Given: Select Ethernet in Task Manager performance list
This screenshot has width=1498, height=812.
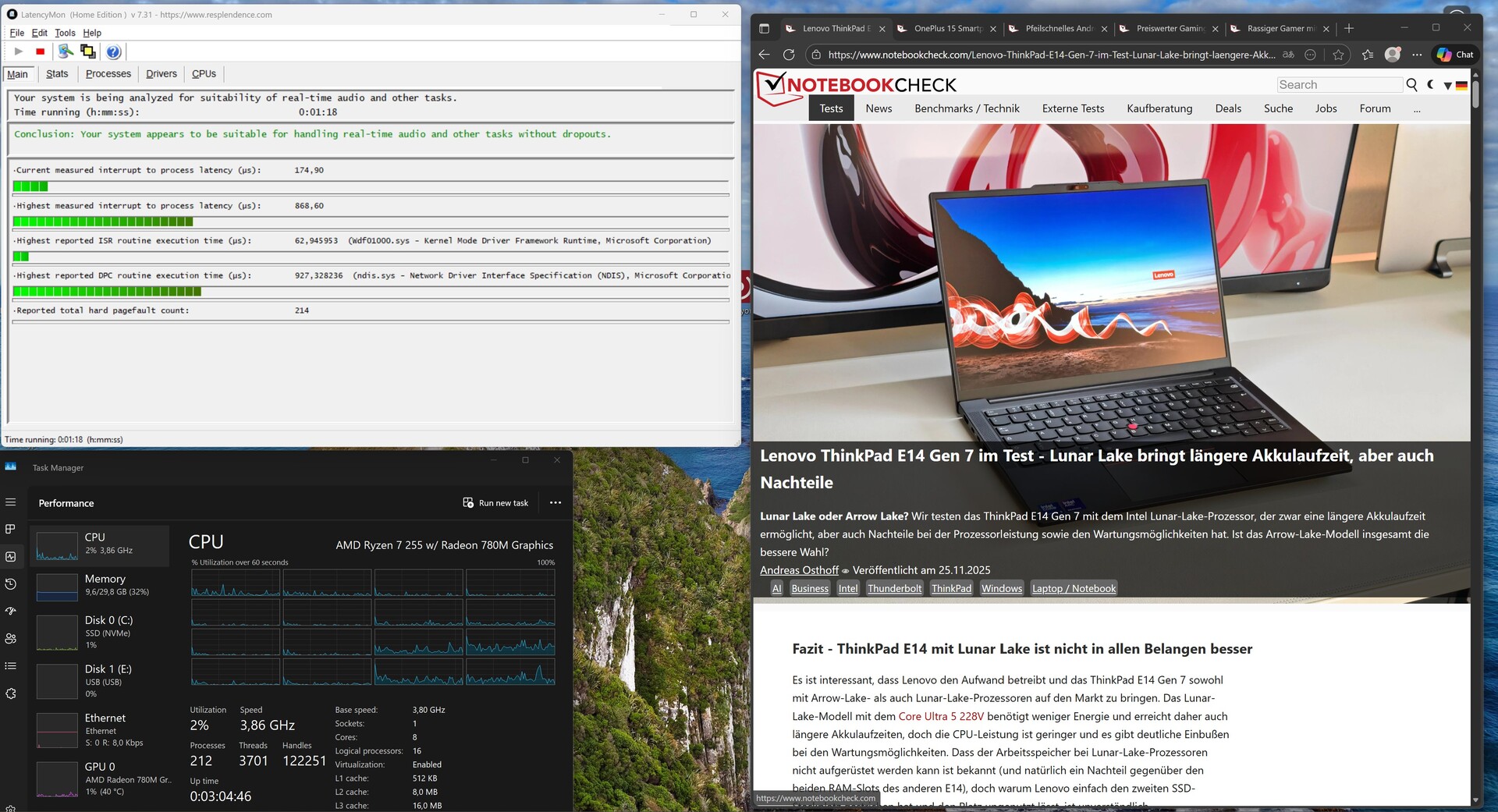Looking at the screenshot, I should [x=100, y=729].
